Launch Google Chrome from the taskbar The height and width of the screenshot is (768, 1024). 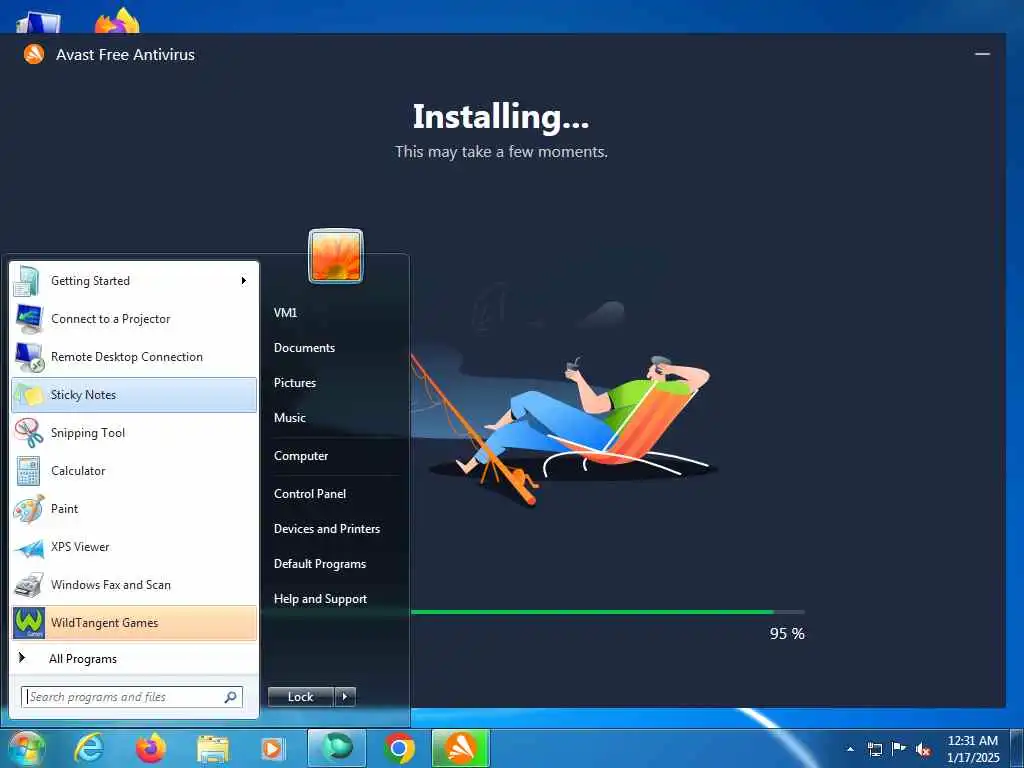click(399, 748)
